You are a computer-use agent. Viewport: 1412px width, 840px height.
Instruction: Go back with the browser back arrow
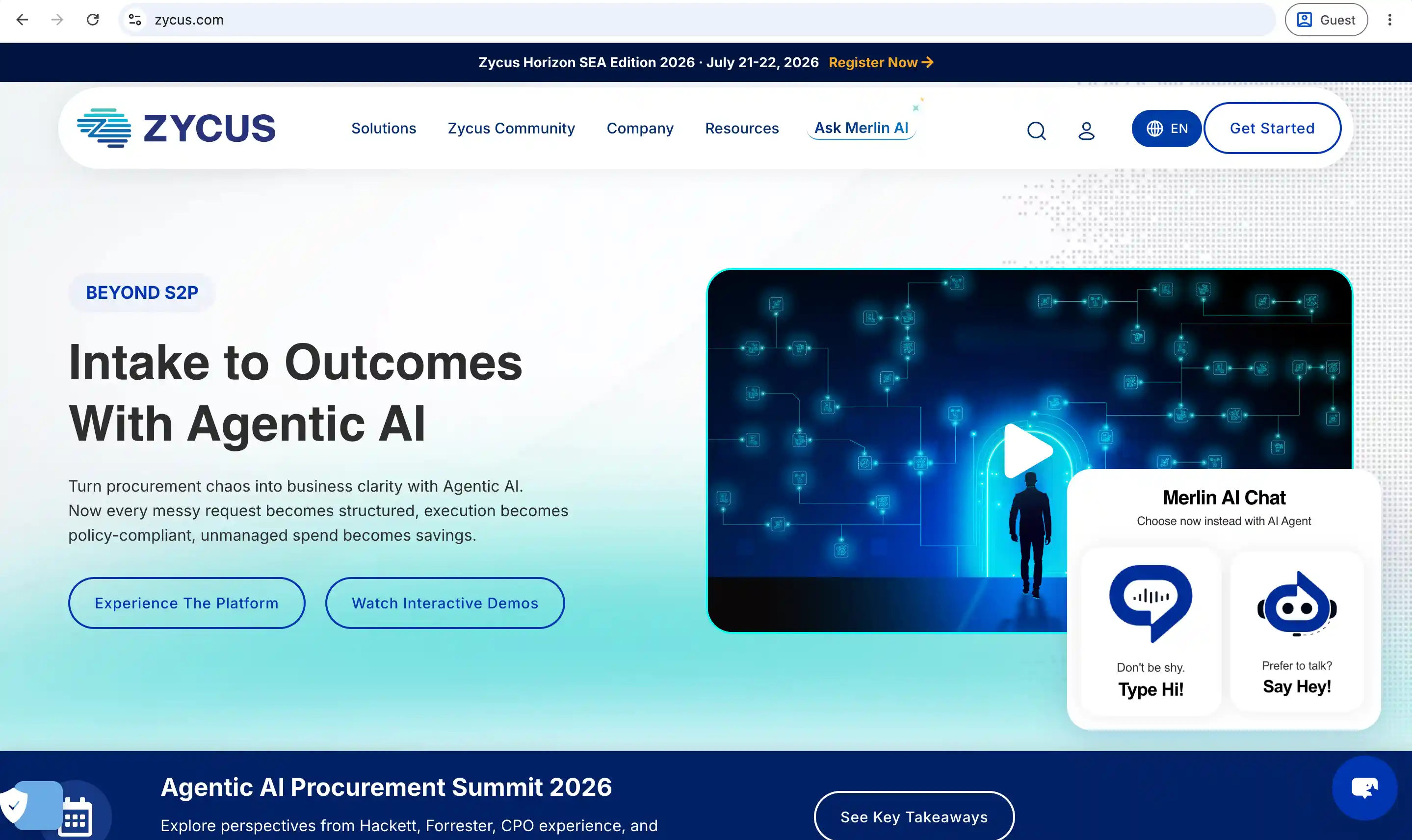(x=22, y=20)
